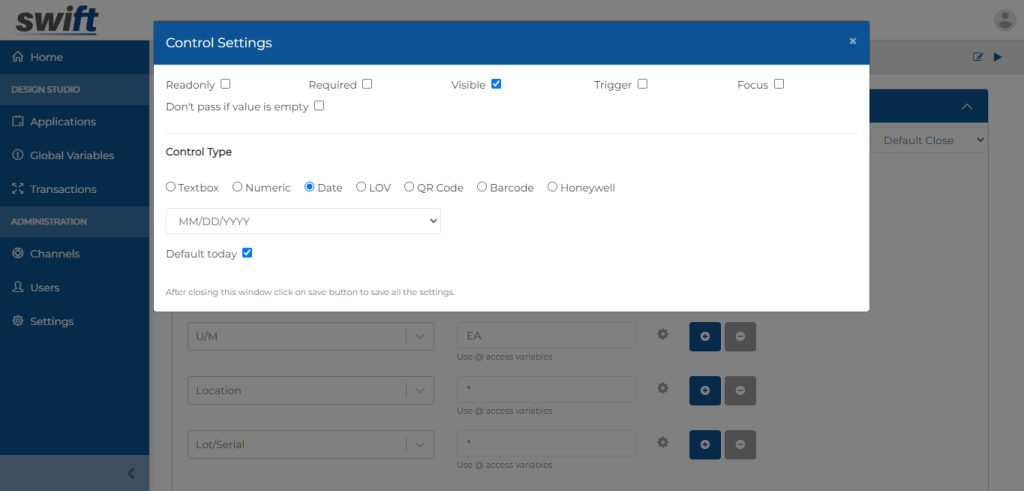Image resolution: width=1024 pixels, height=491 pixels.
Task: Expand the Location field dropdown
Action: coord(420,390)
